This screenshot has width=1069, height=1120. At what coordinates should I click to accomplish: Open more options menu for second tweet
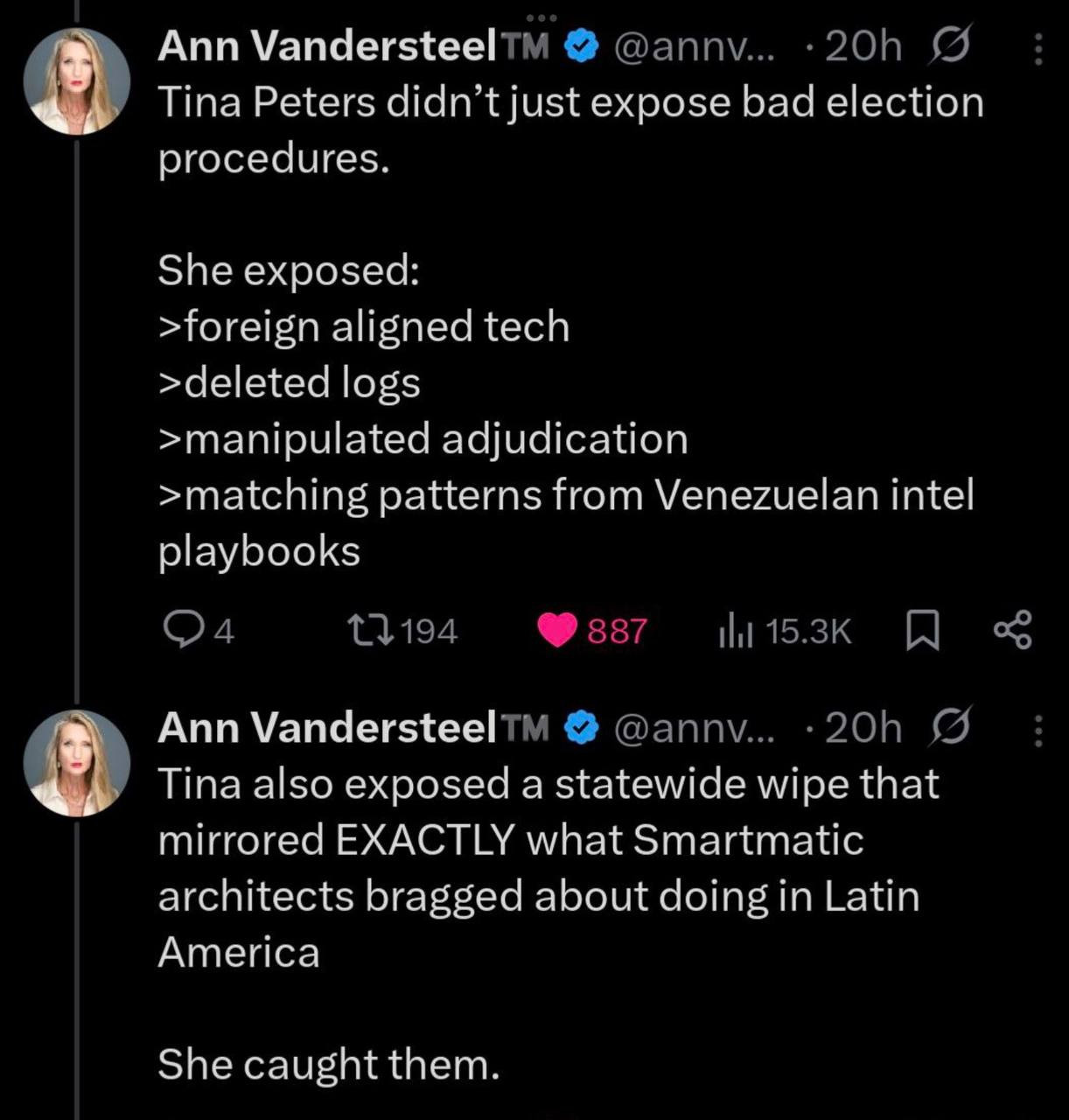point(1038,730)
